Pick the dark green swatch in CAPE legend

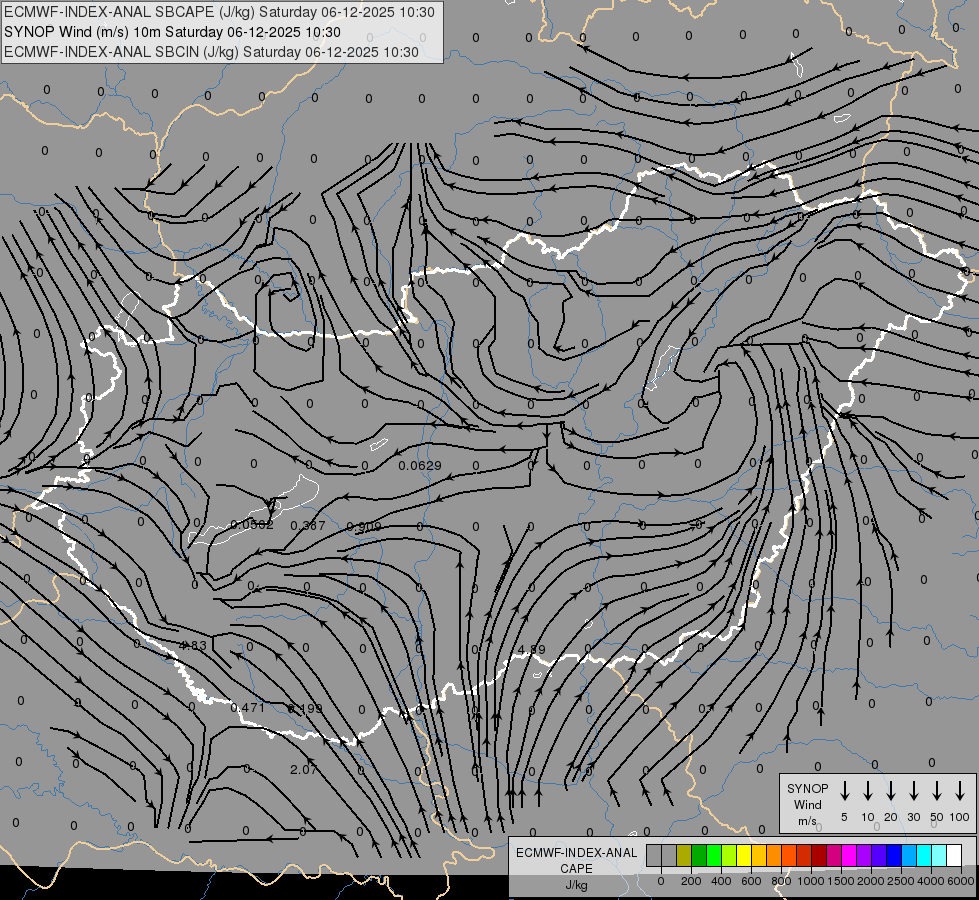tap(699, 855)
